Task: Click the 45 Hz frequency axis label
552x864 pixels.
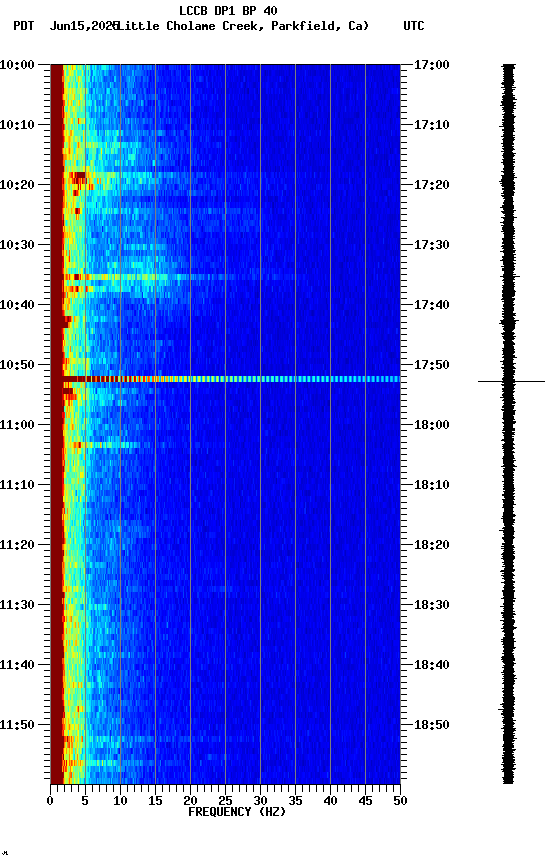Action: click(365, 801)
